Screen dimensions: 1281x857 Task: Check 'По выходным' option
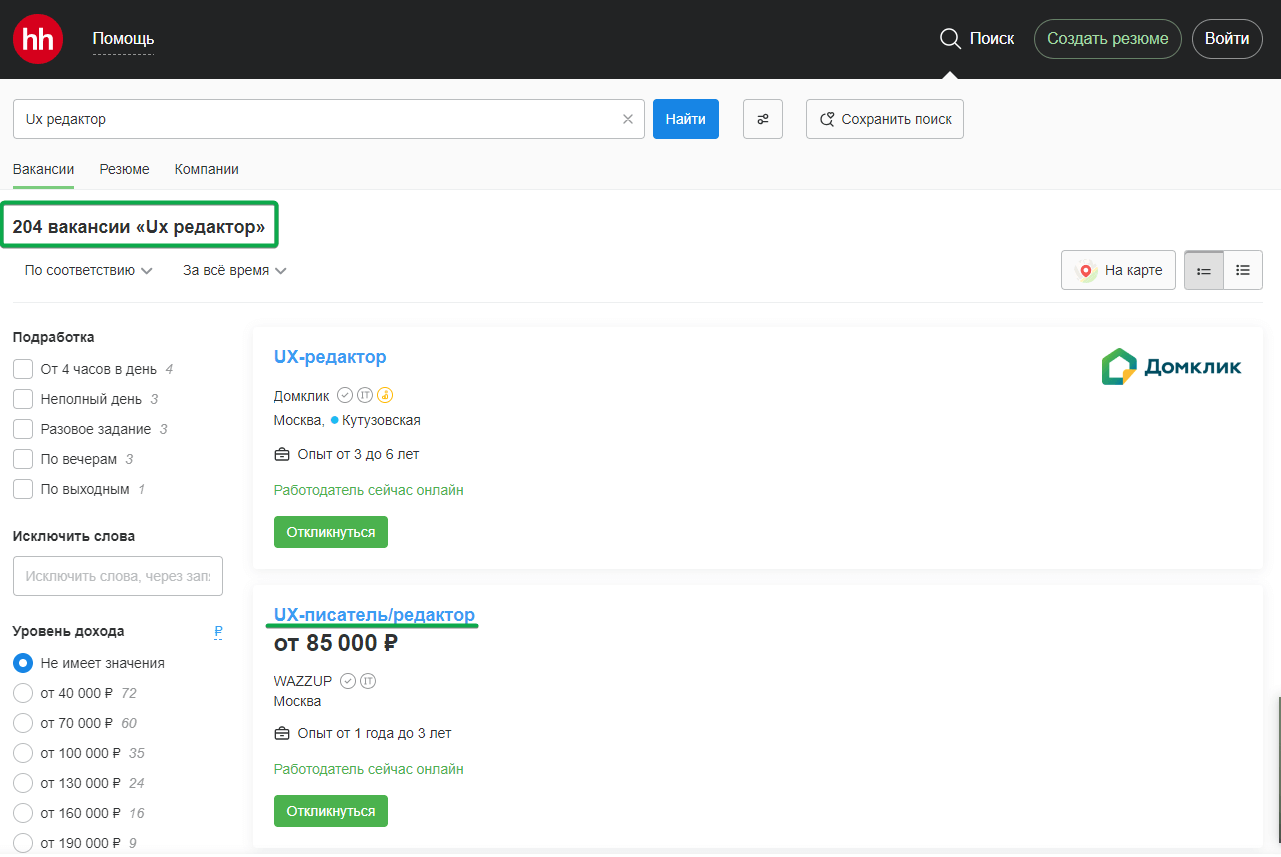pyautogui.click(x=23, y=489)
